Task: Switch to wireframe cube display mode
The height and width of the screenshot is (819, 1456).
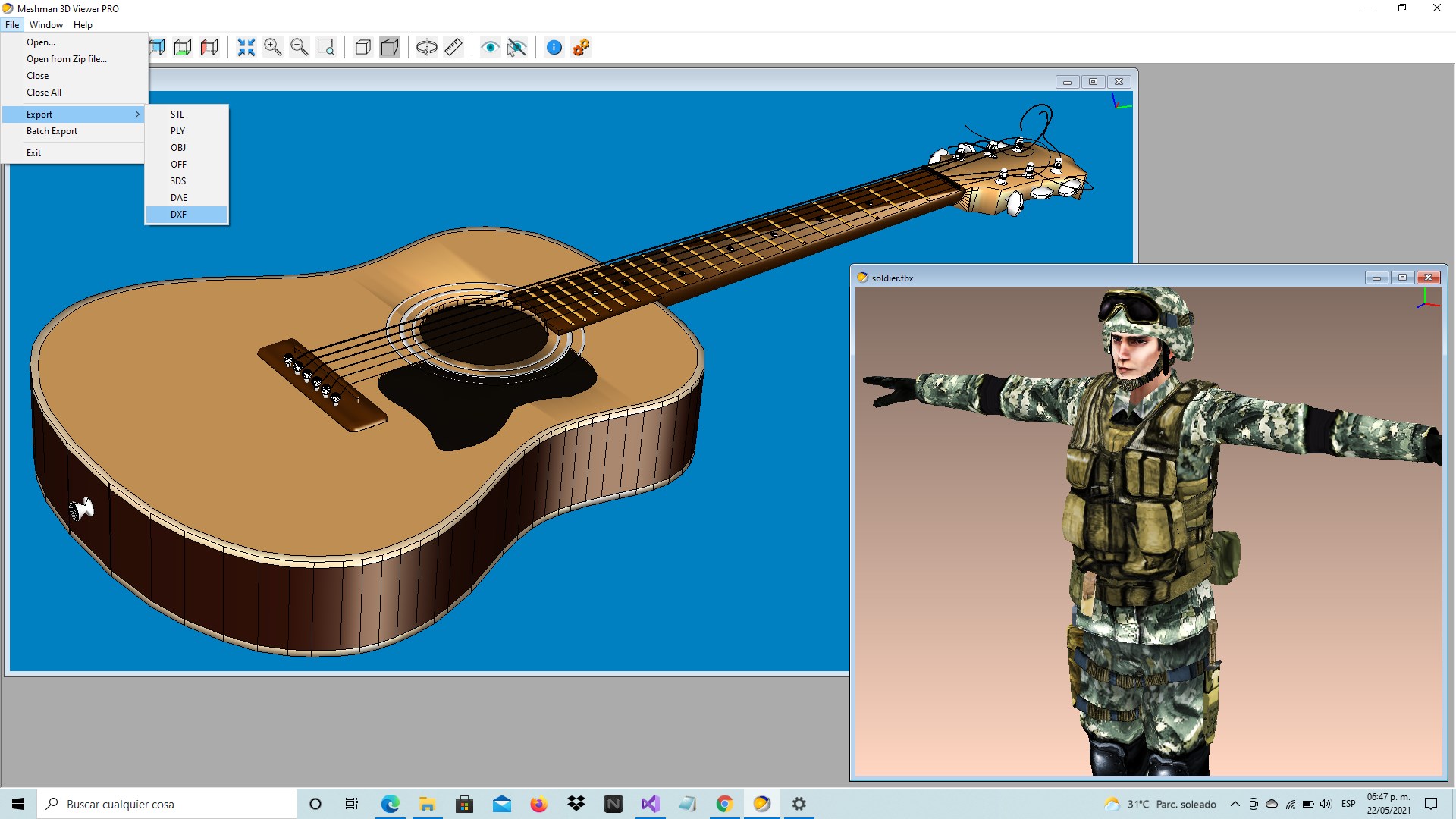Action: [x=363, y=48]
